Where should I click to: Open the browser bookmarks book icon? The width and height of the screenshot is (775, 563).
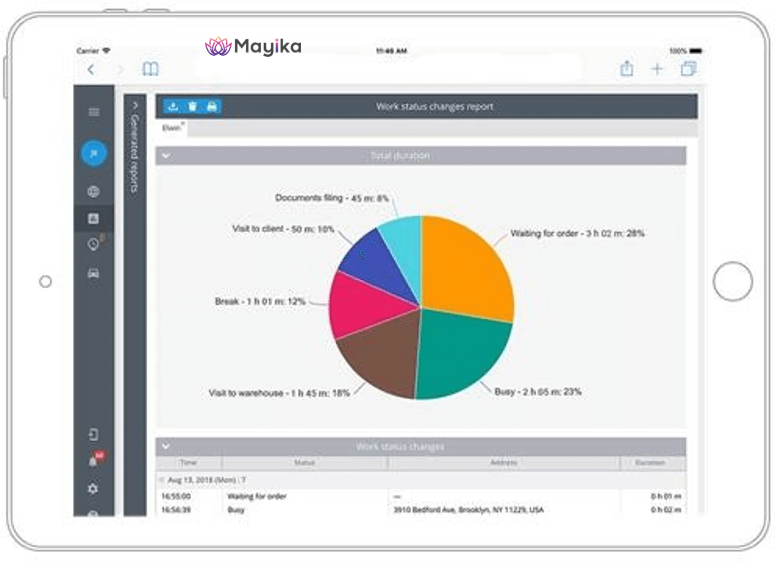(150, 69)
